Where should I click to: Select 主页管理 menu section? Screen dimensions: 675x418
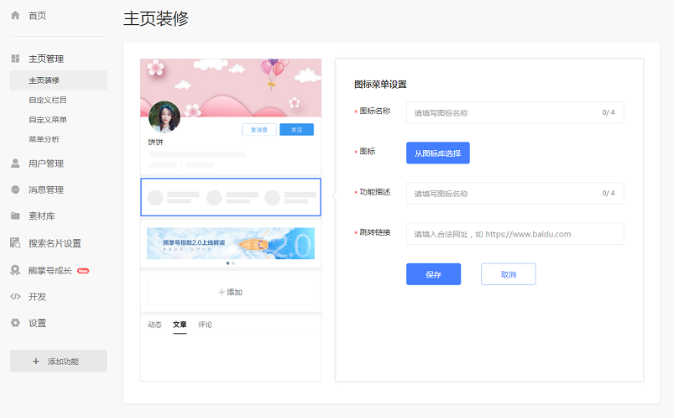(46, 59)
